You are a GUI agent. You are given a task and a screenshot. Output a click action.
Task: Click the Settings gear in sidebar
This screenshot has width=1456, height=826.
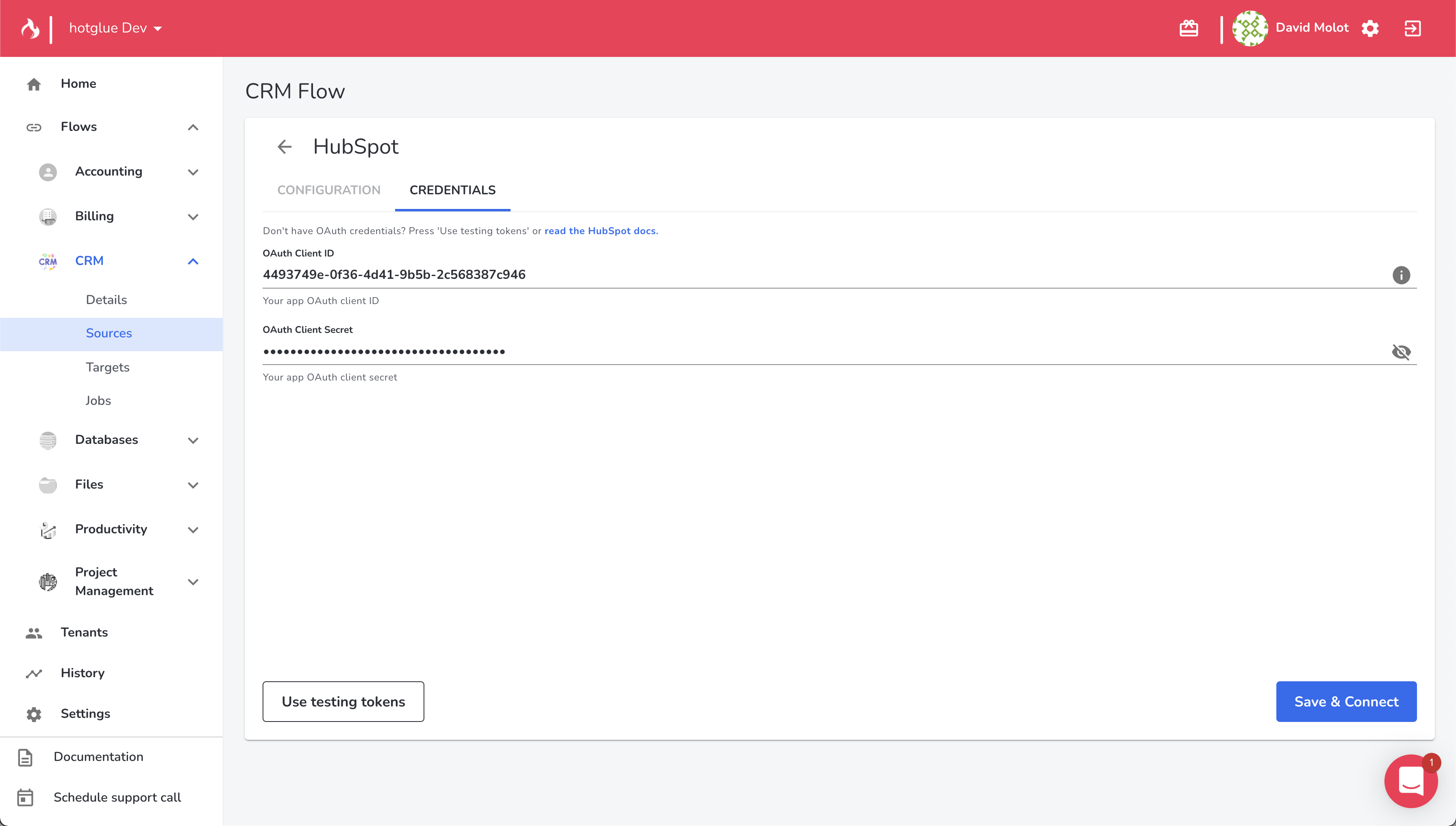pos(33,714)
